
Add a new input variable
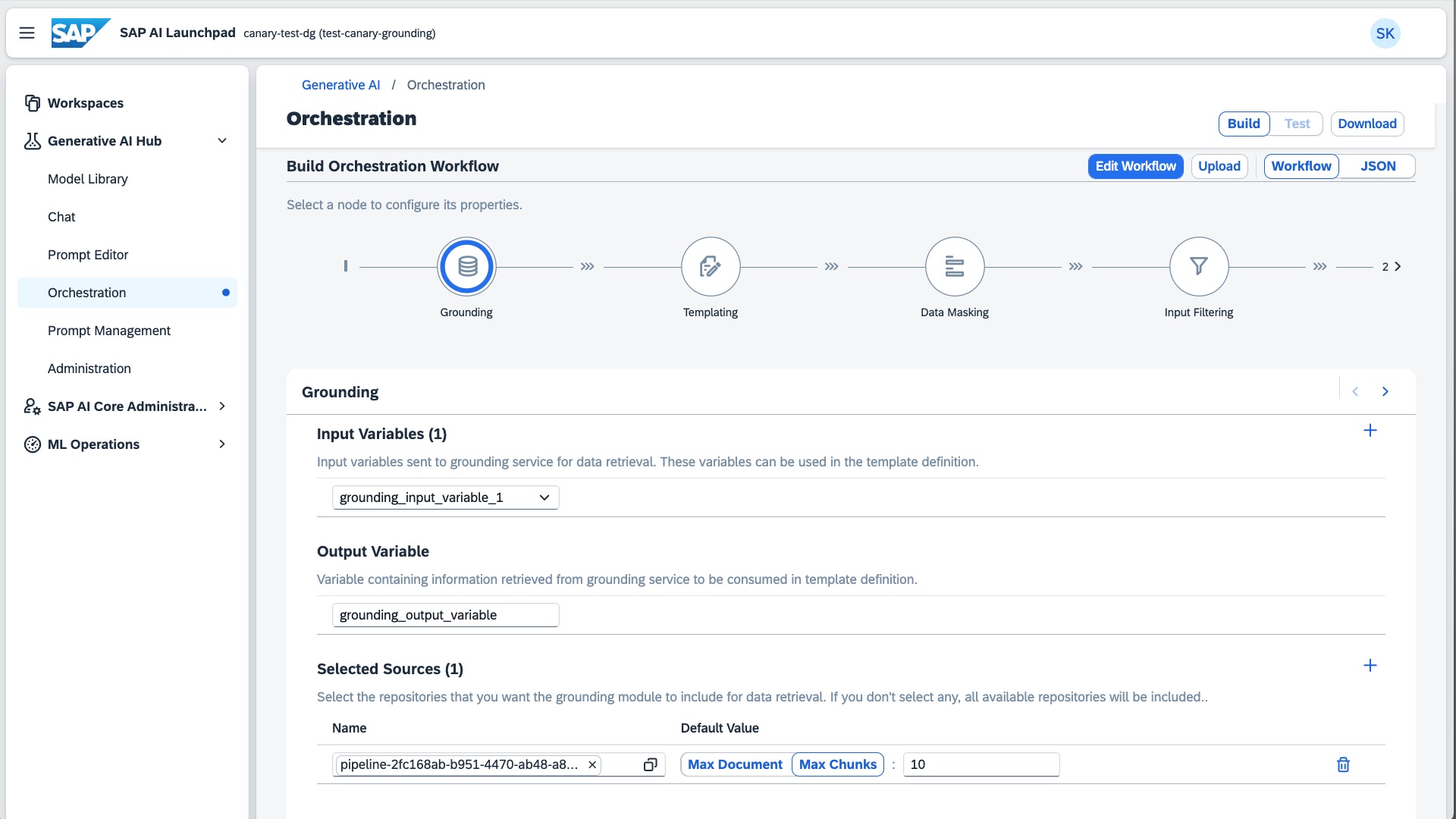click(x=1370, y=431)
